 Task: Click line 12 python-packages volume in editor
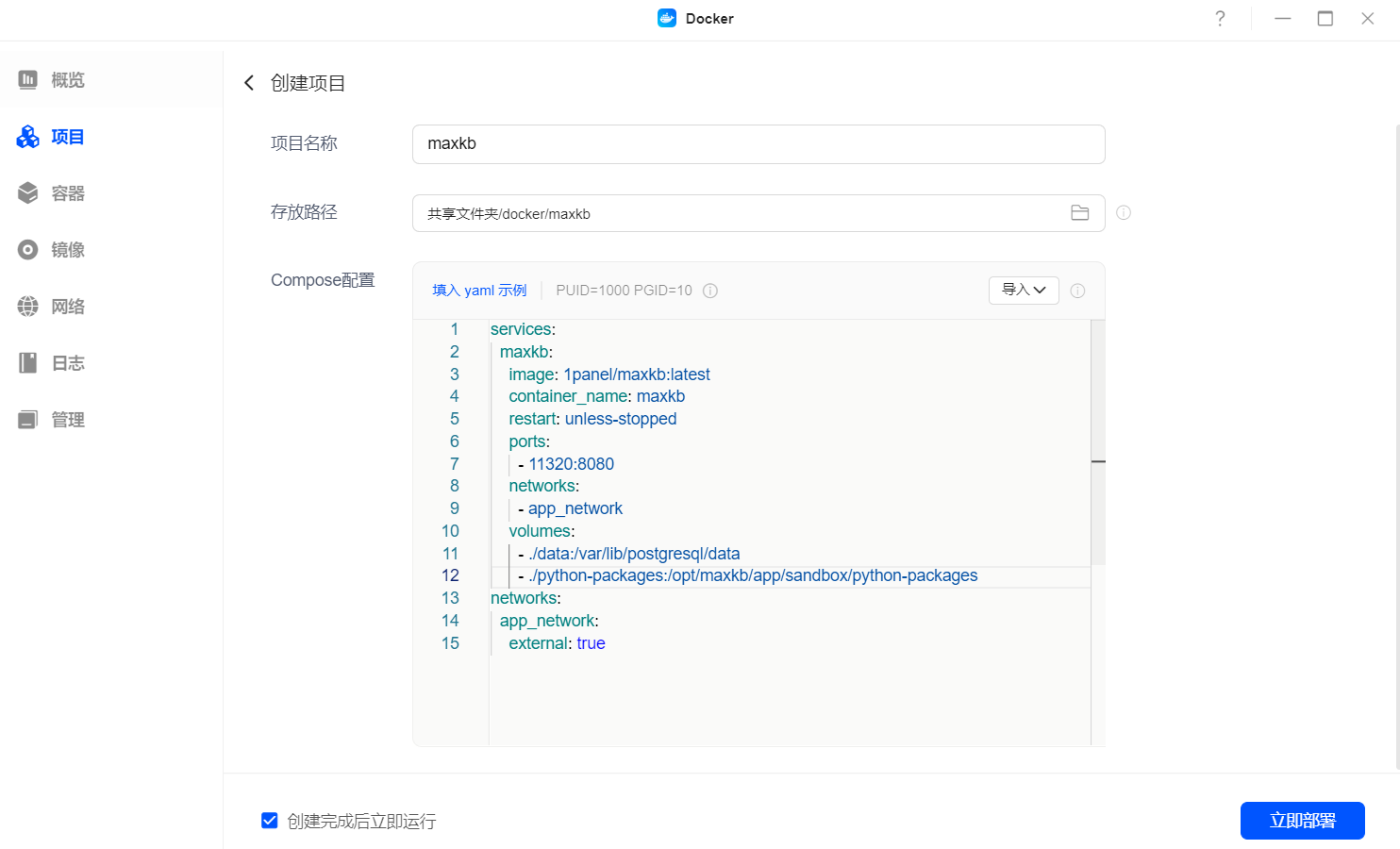753,575
